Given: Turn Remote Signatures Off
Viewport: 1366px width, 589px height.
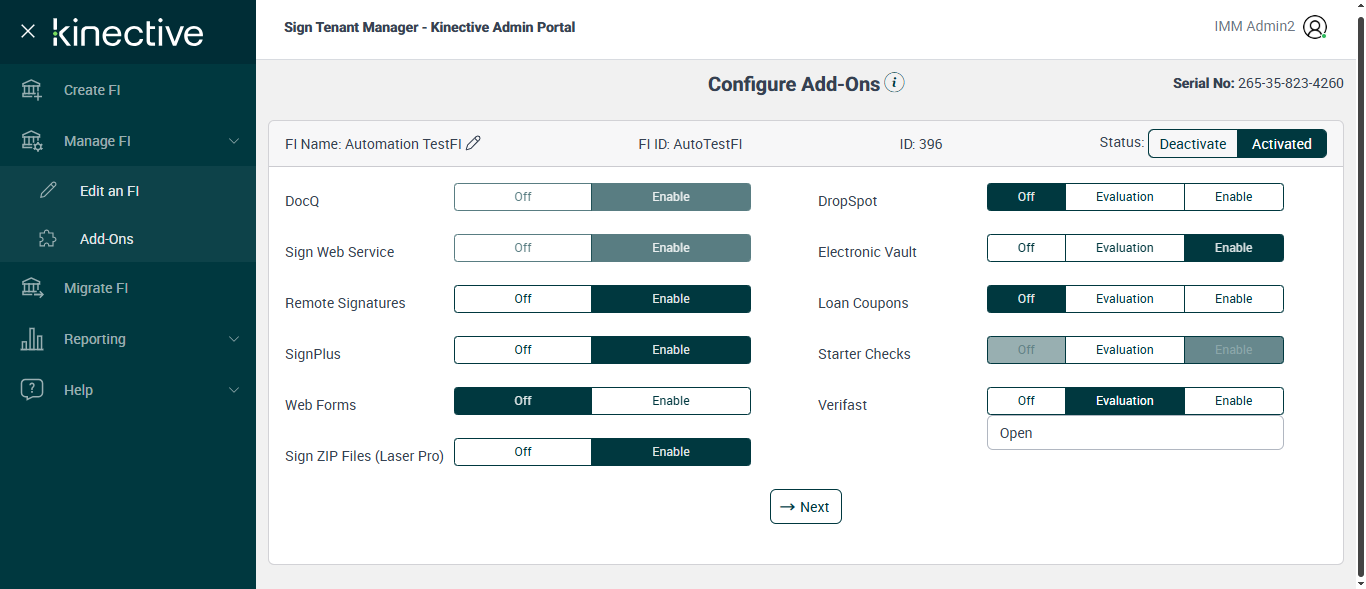Looking at the screenshot, I should pyautogui.click(x=523, y=299).
